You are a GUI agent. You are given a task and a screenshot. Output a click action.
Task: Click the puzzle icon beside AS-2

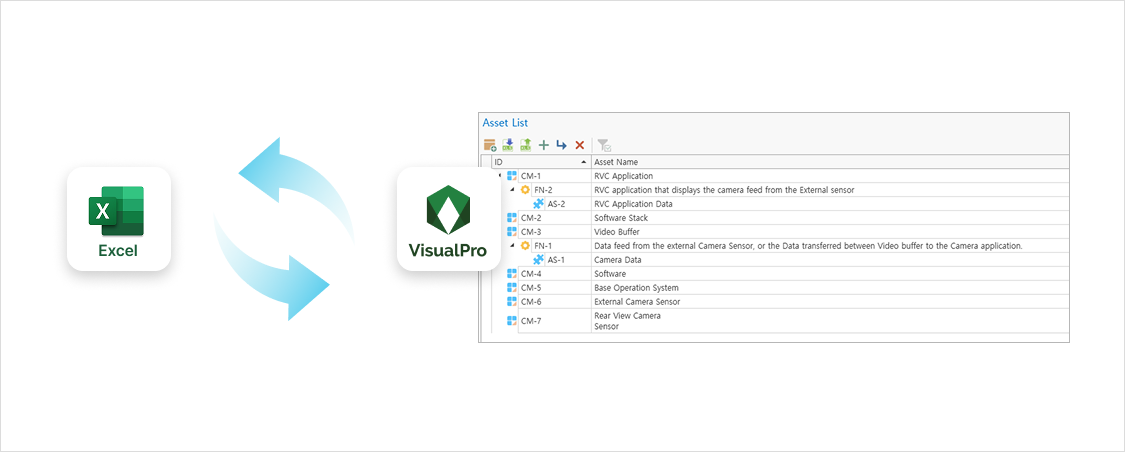click(x=538, y=204)
